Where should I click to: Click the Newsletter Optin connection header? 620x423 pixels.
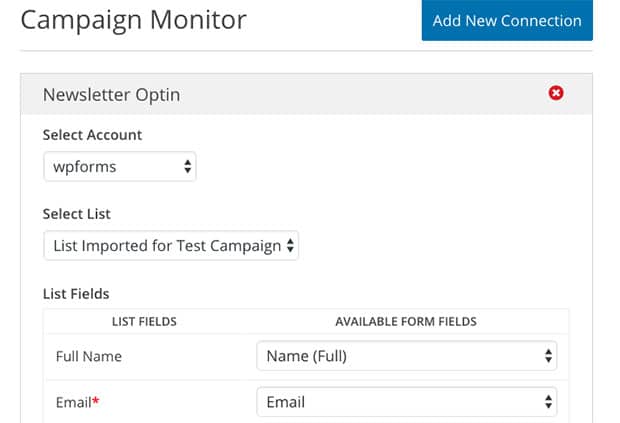306,94
